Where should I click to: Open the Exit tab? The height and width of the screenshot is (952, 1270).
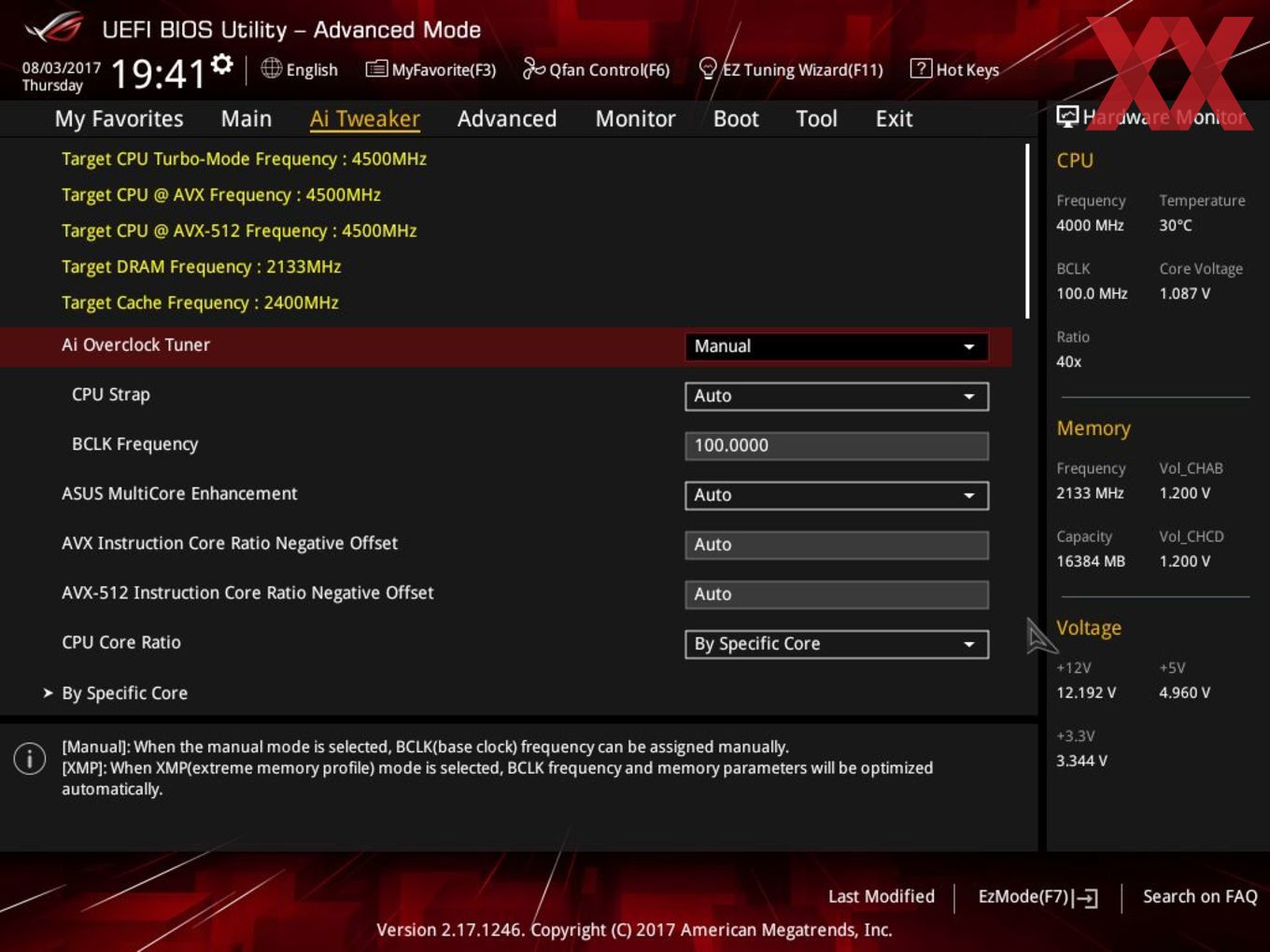tap(894, 119)
